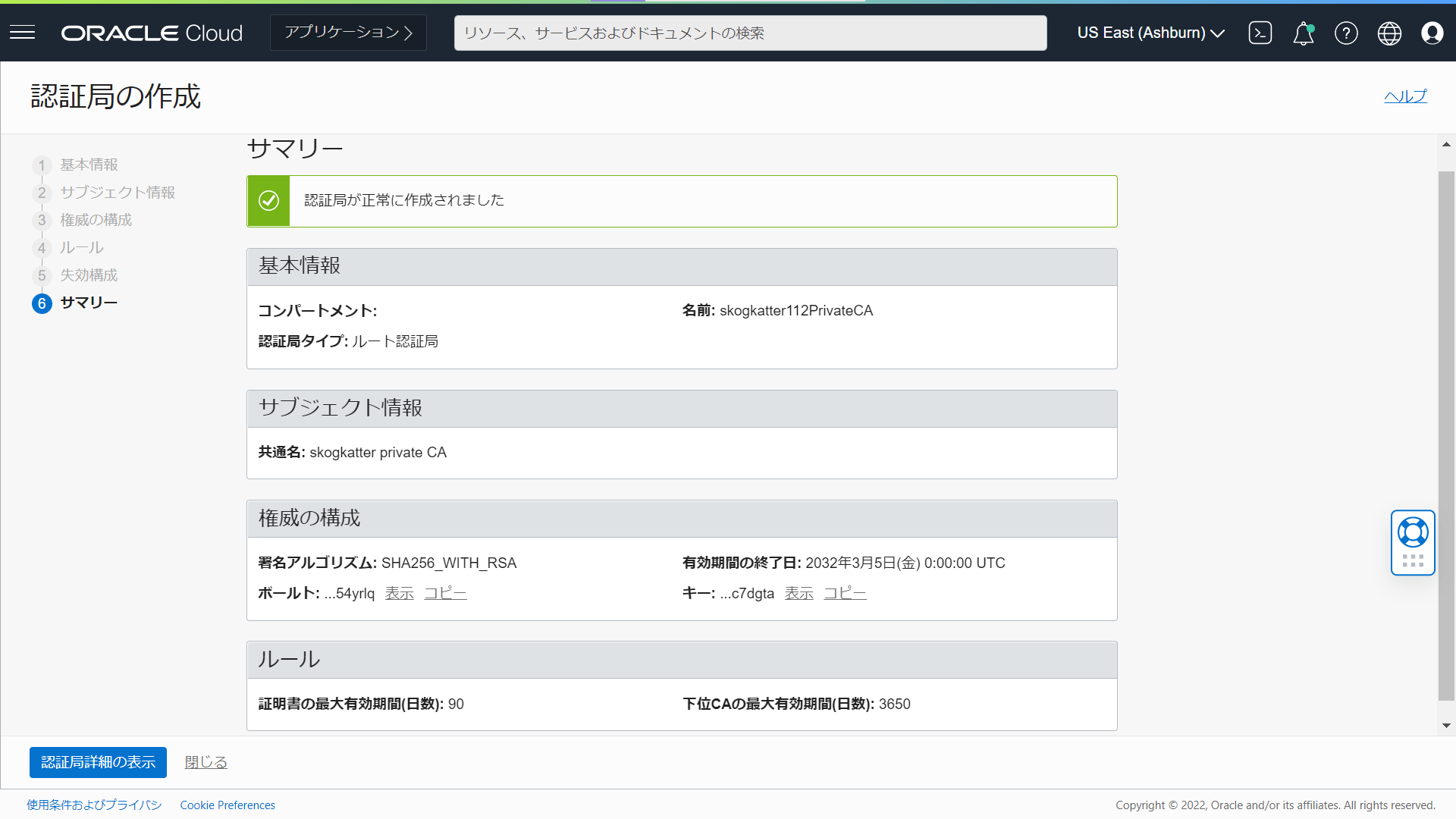Click 閉じる to close the wizard
This screenshot has height=819, width=1456.
click(204, 761)
